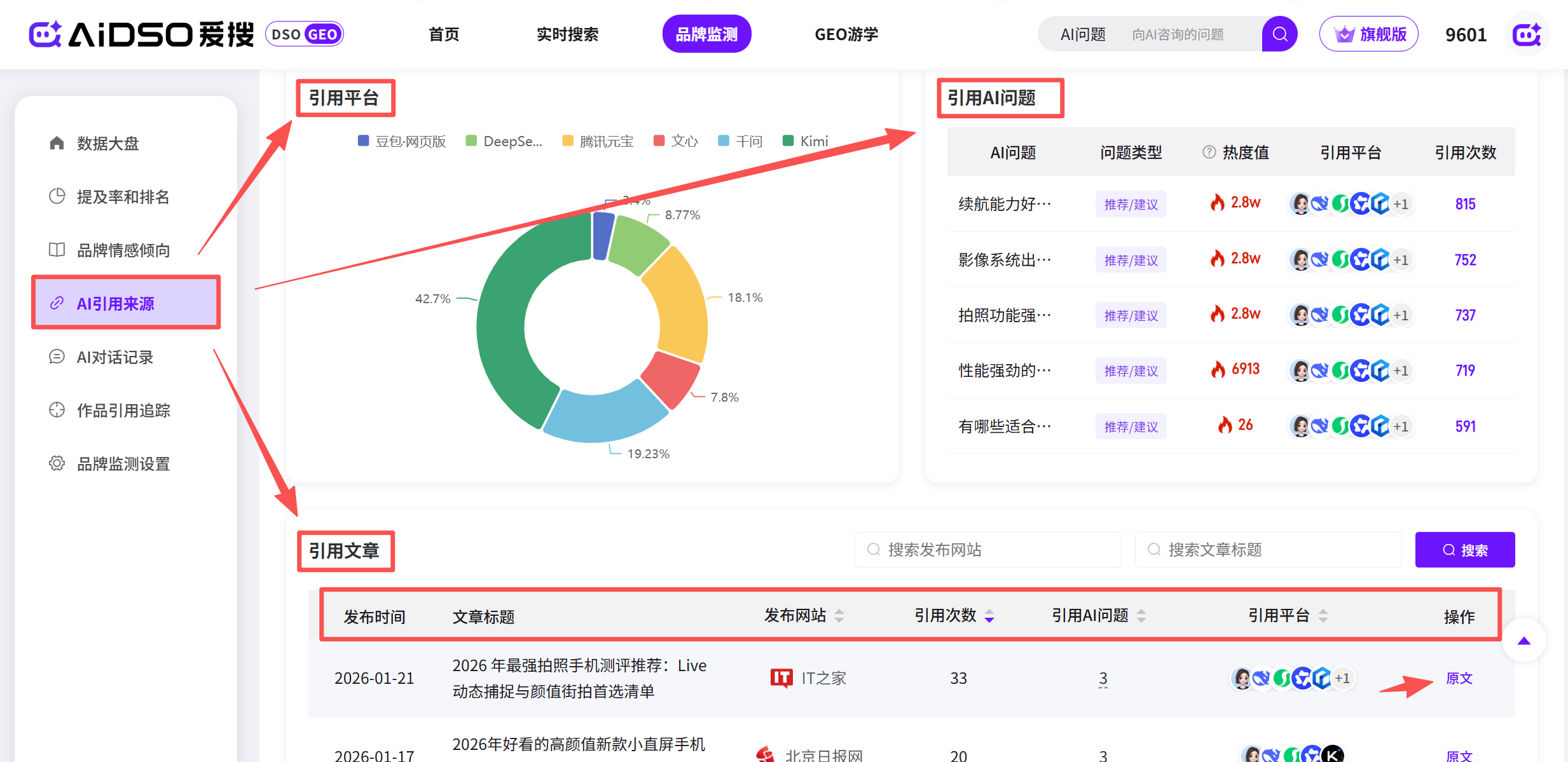This screenshot has height=762, width=1568.
Task: Click the AiDSO logo icon
Action: click(45, 34)
